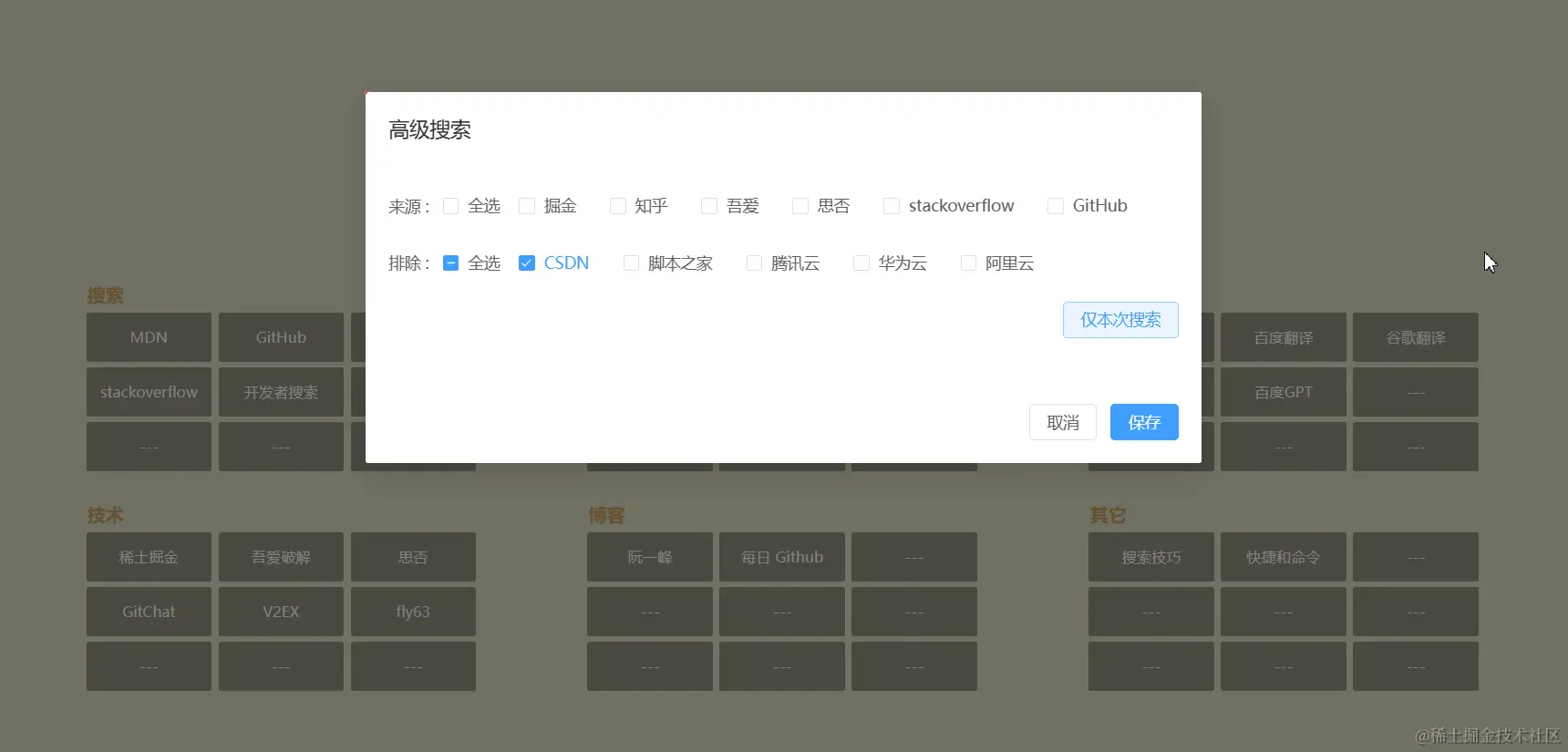The image size is (1568, 752).
Task: Open the 搜索技巧 tile
Action: pos(1151,557)
